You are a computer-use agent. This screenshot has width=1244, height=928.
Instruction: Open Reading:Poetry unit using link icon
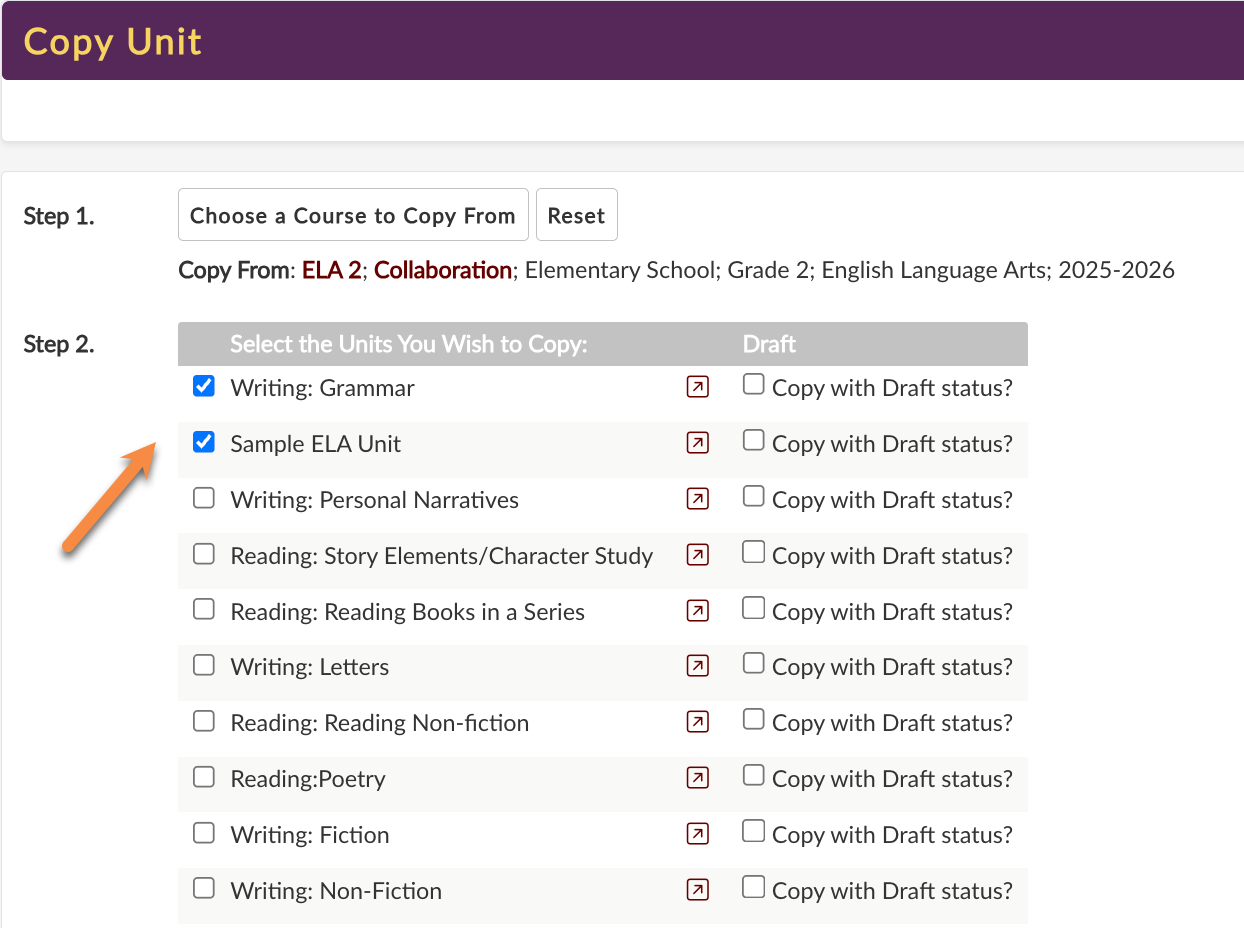(698, 778)
